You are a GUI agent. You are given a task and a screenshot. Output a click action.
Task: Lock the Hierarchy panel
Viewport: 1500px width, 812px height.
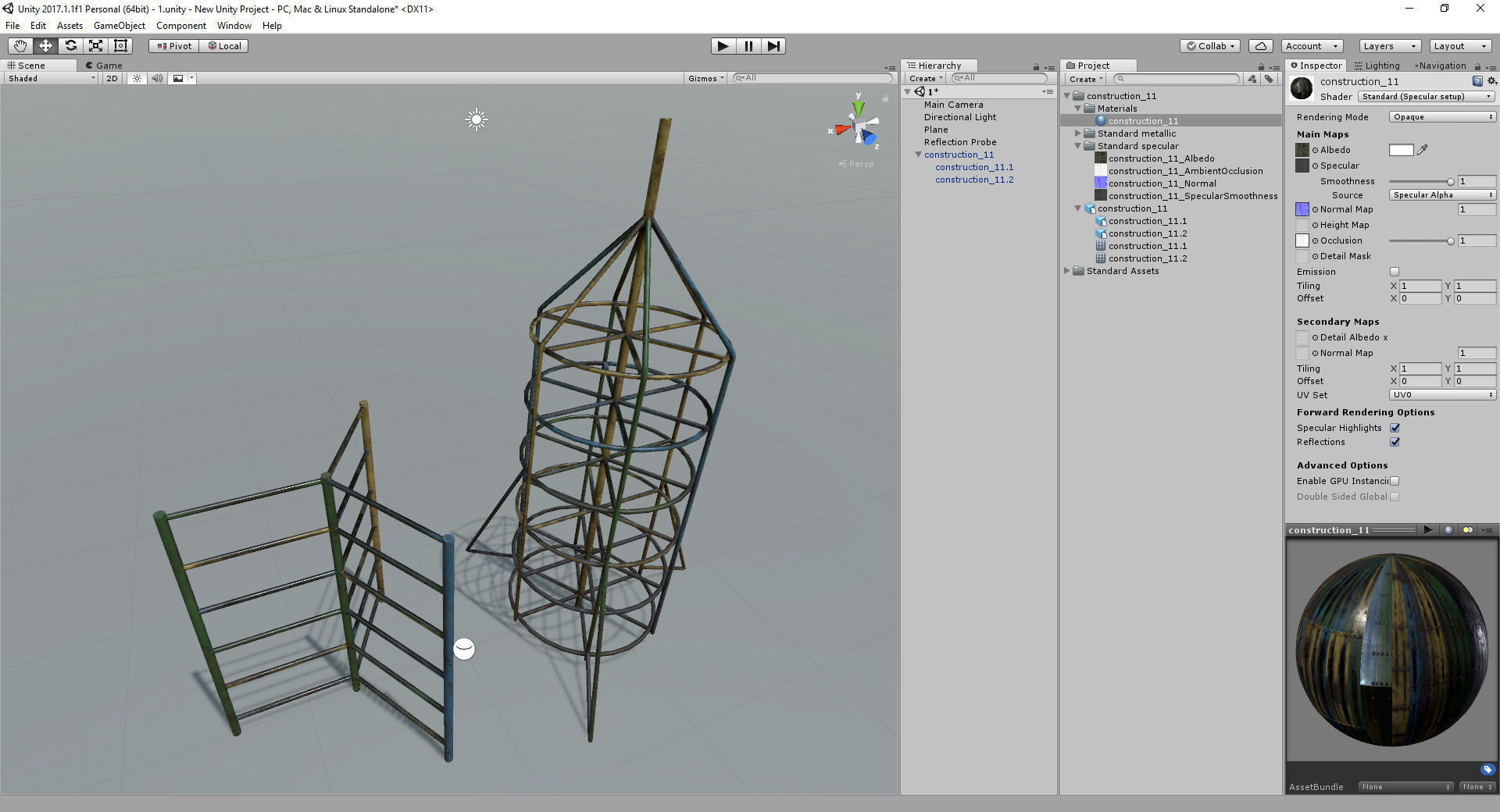click(x=1036, y=66)
